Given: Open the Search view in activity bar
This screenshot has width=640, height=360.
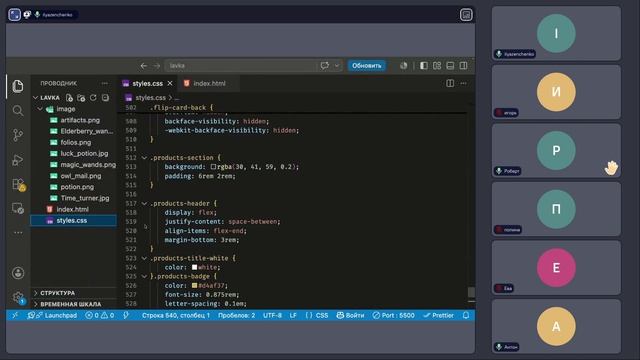Looking at the screenshot, I should [18, 111].
